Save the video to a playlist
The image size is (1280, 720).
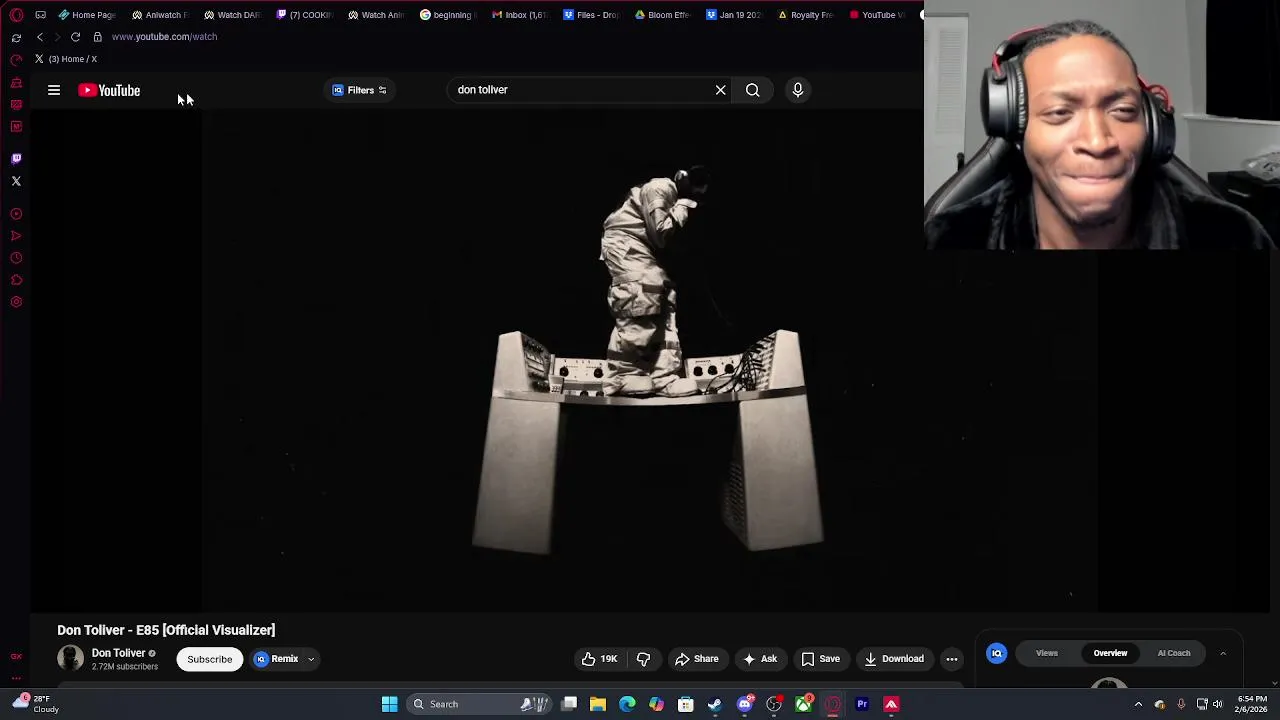[820, 659]
